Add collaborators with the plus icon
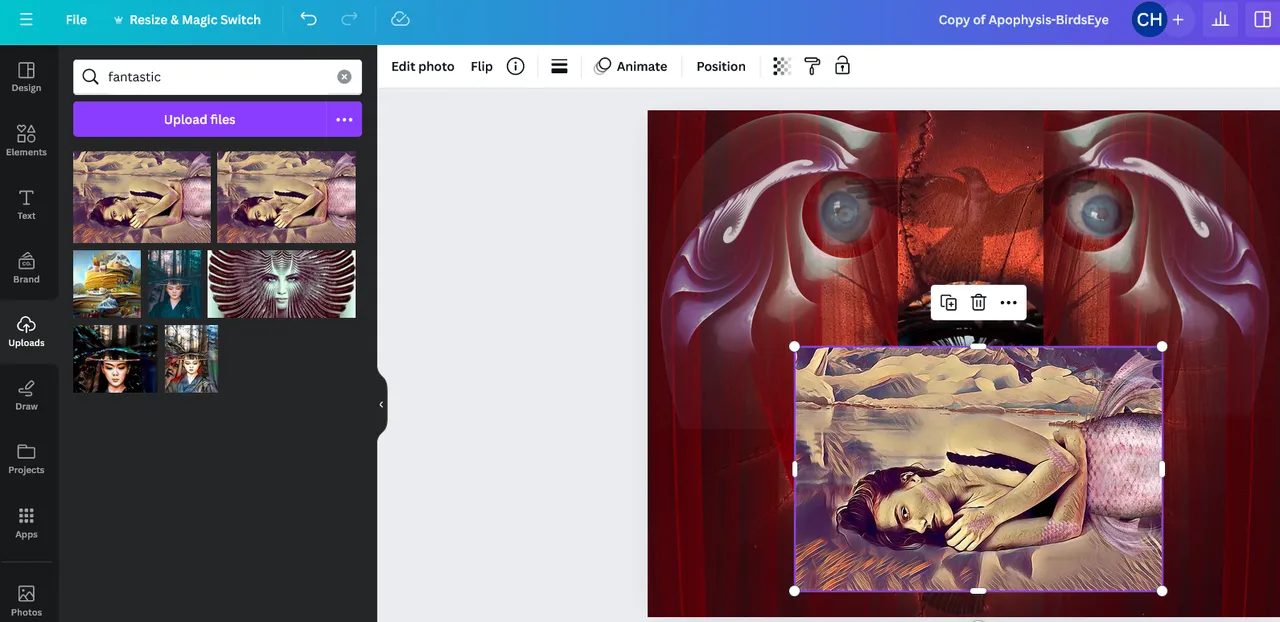The image size is (1280, 622). [x=1178, y=19]
